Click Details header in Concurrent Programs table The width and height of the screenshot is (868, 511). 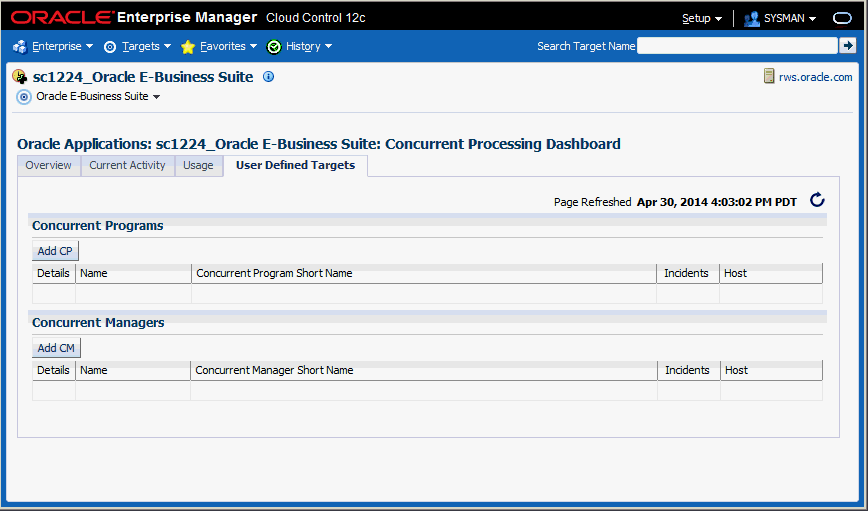click(53, 273)
